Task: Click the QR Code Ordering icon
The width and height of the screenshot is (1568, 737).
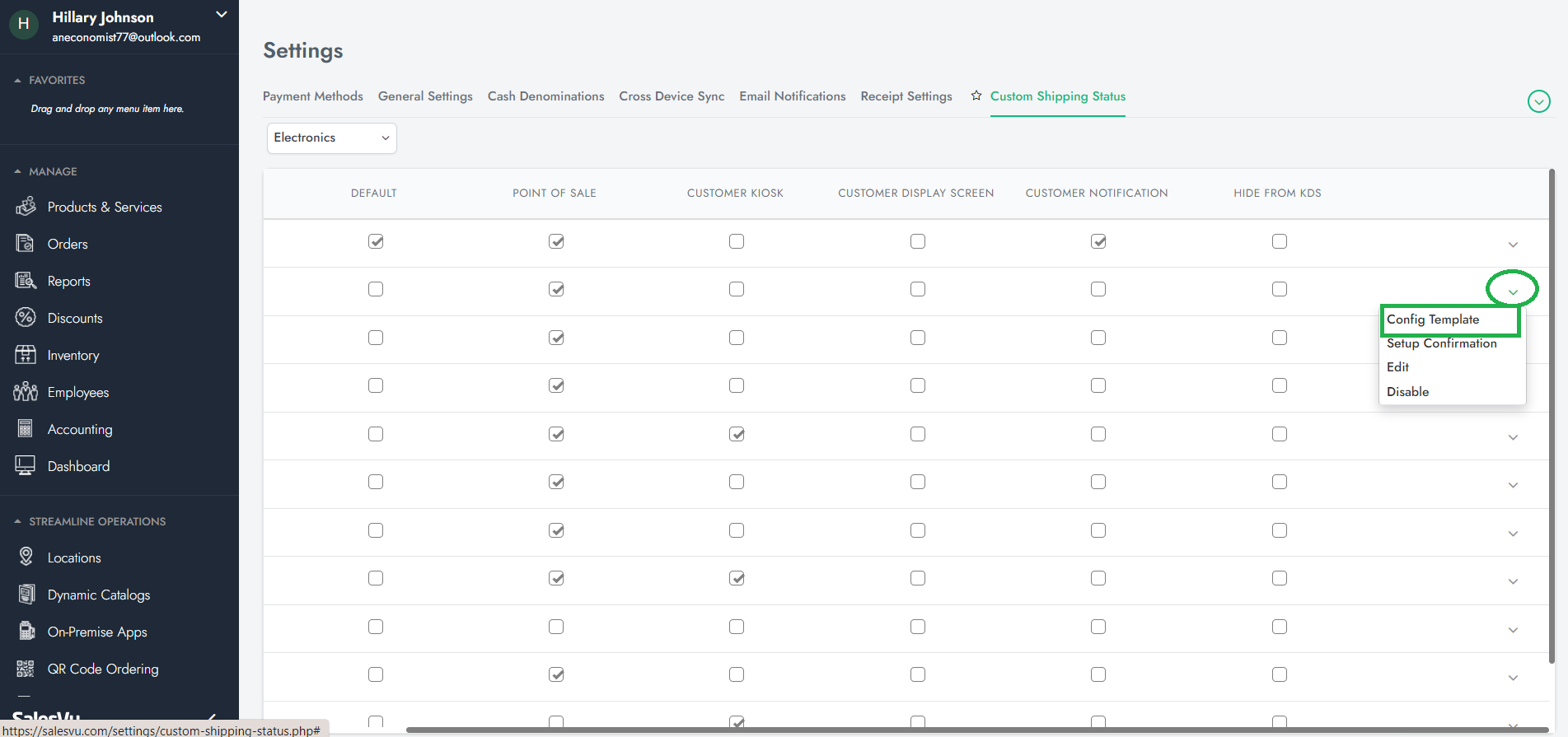Action: tap(26, 669)
